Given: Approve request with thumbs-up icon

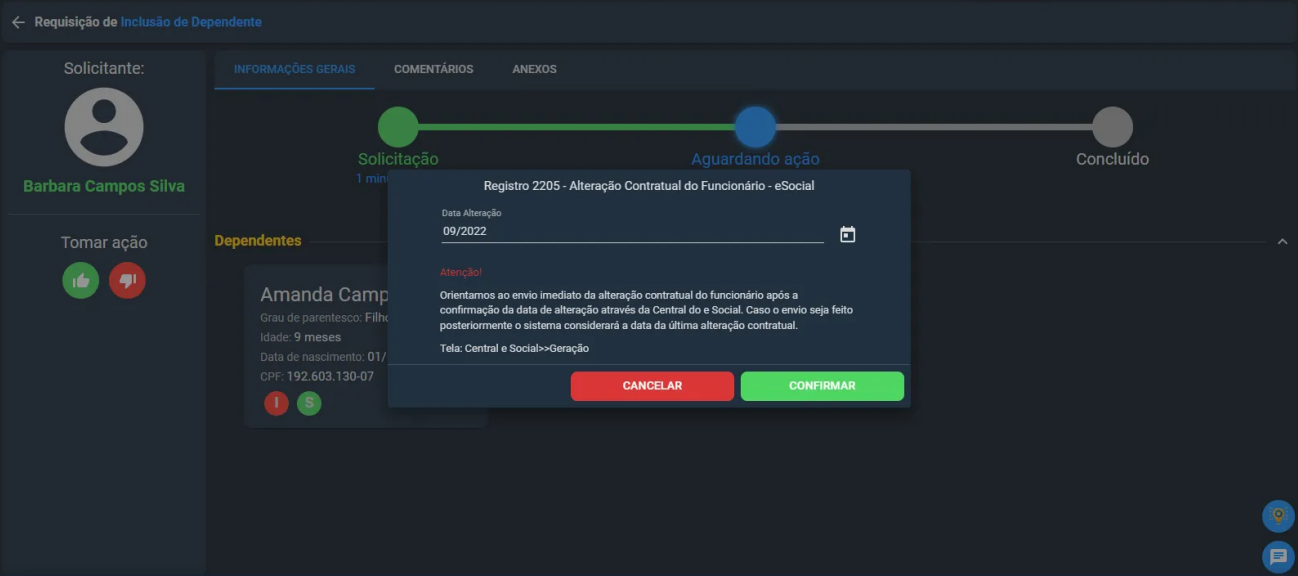Looking at the screenshot, I should coord(81,281).
